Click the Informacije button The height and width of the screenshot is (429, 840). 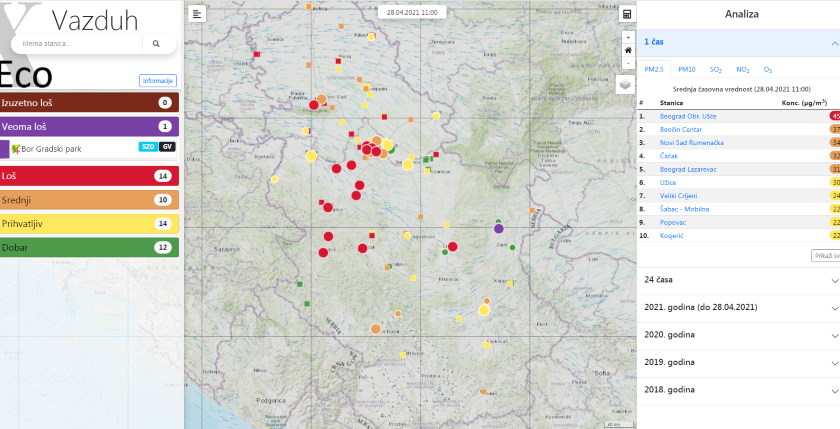point(158,80)
